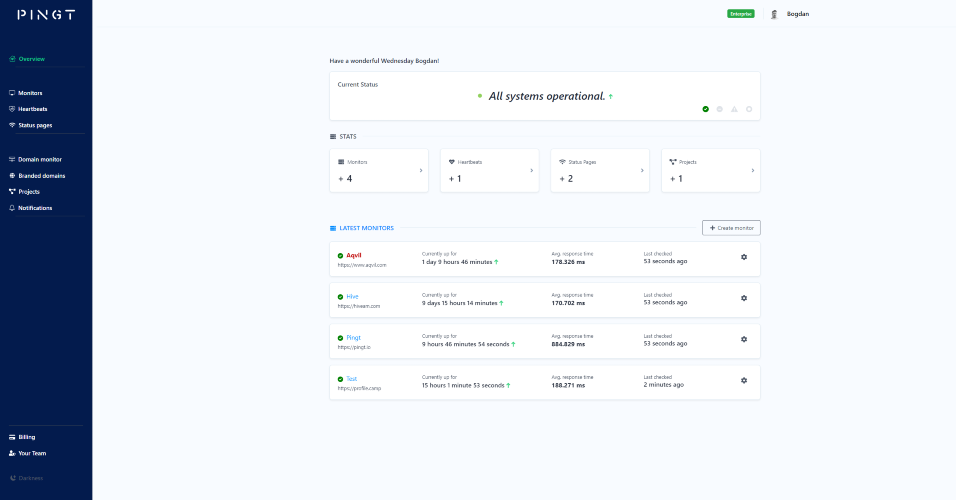The height and width of the screenshot is (500, 956).
Task: Expand the Heartbeats stats card chevron
Action: (532, 171)
